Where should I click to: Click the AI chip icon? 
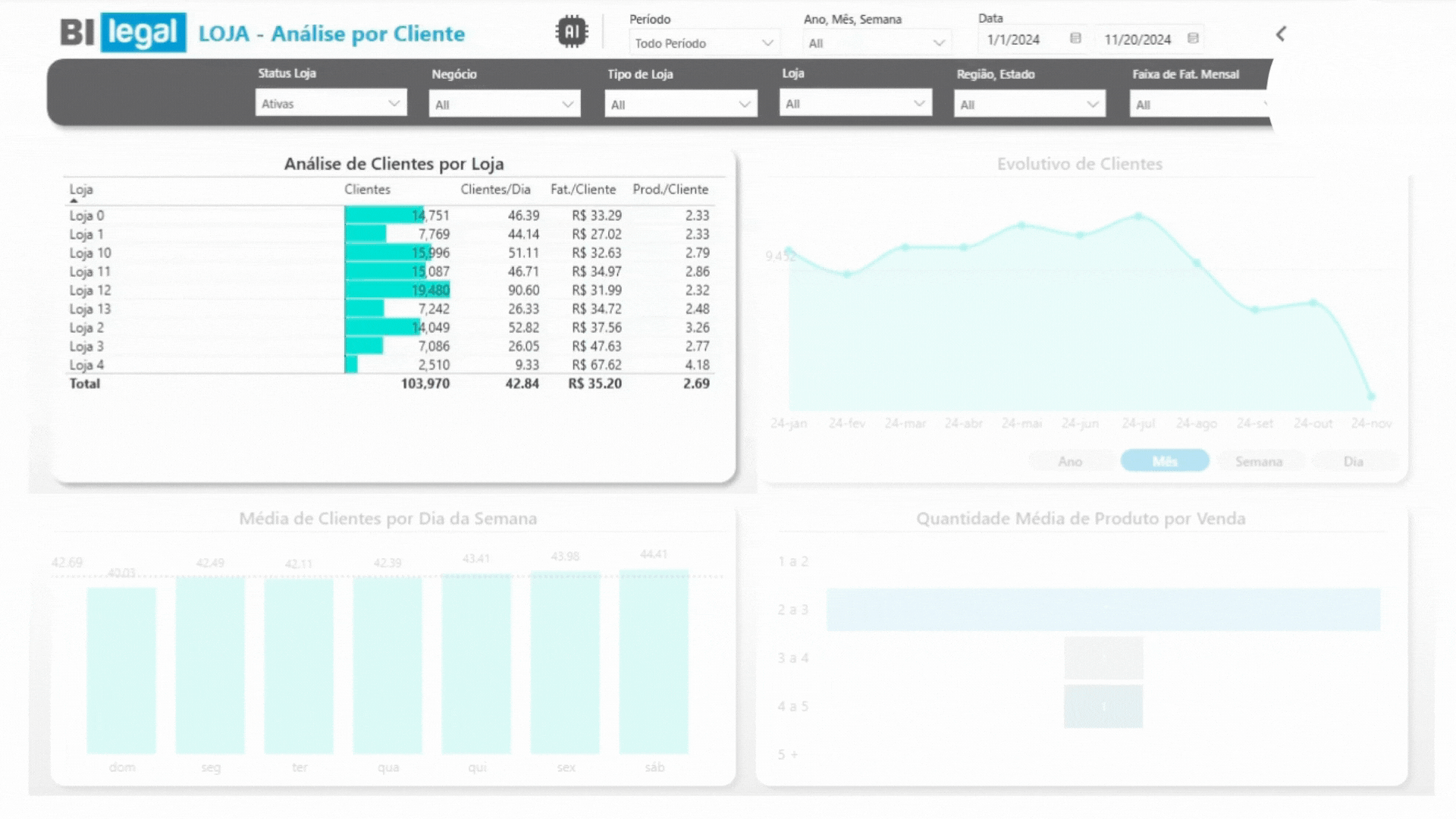coord(571,32)
